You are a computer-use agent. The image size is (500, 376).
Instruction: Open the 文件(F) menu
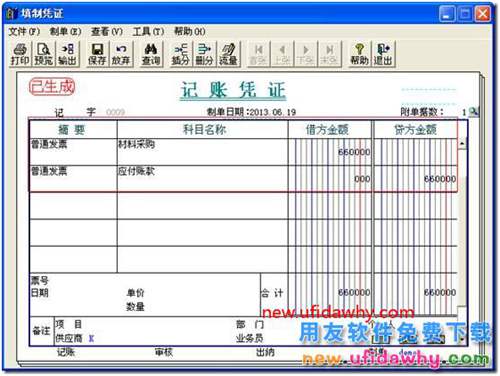(24, 31)
